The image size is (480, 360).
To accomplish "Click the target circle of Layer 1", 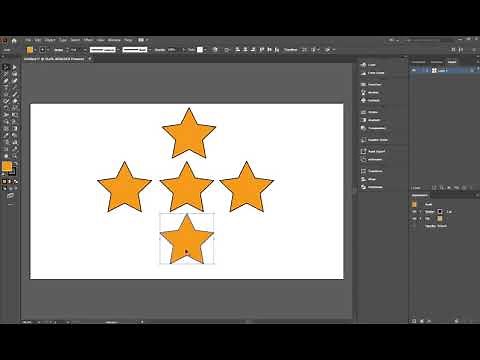I will click(472, 70).
